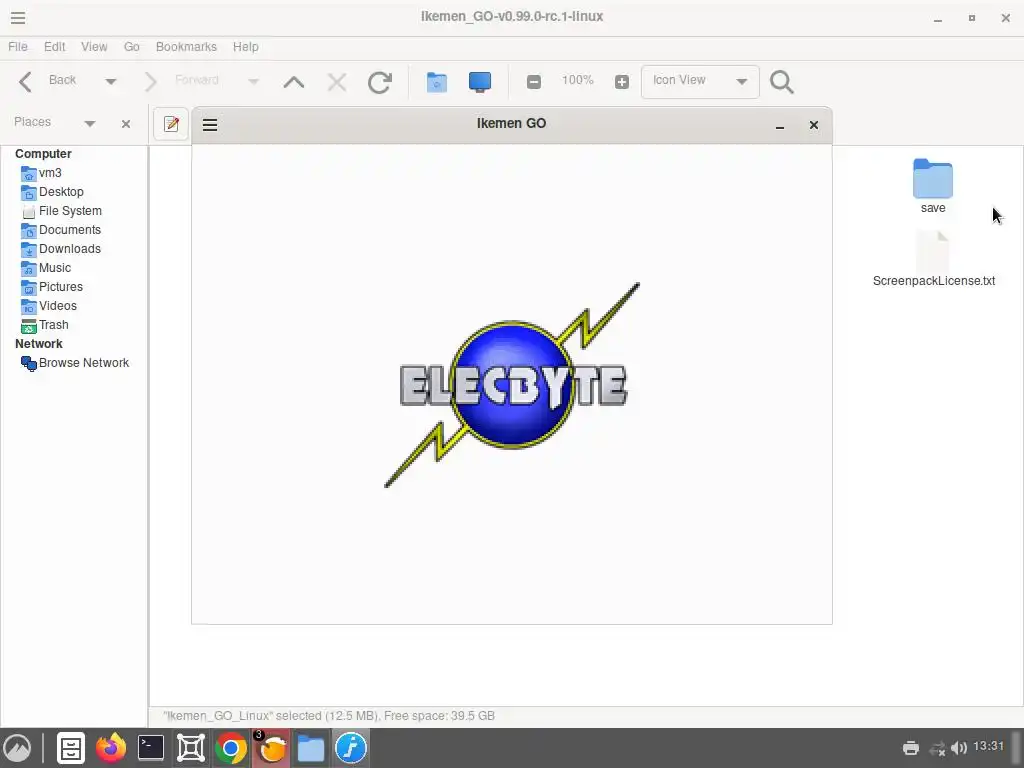This screenshot has height=768, width=1024.
Task: Zoom in with plus icon
Action: click(622, 82)
